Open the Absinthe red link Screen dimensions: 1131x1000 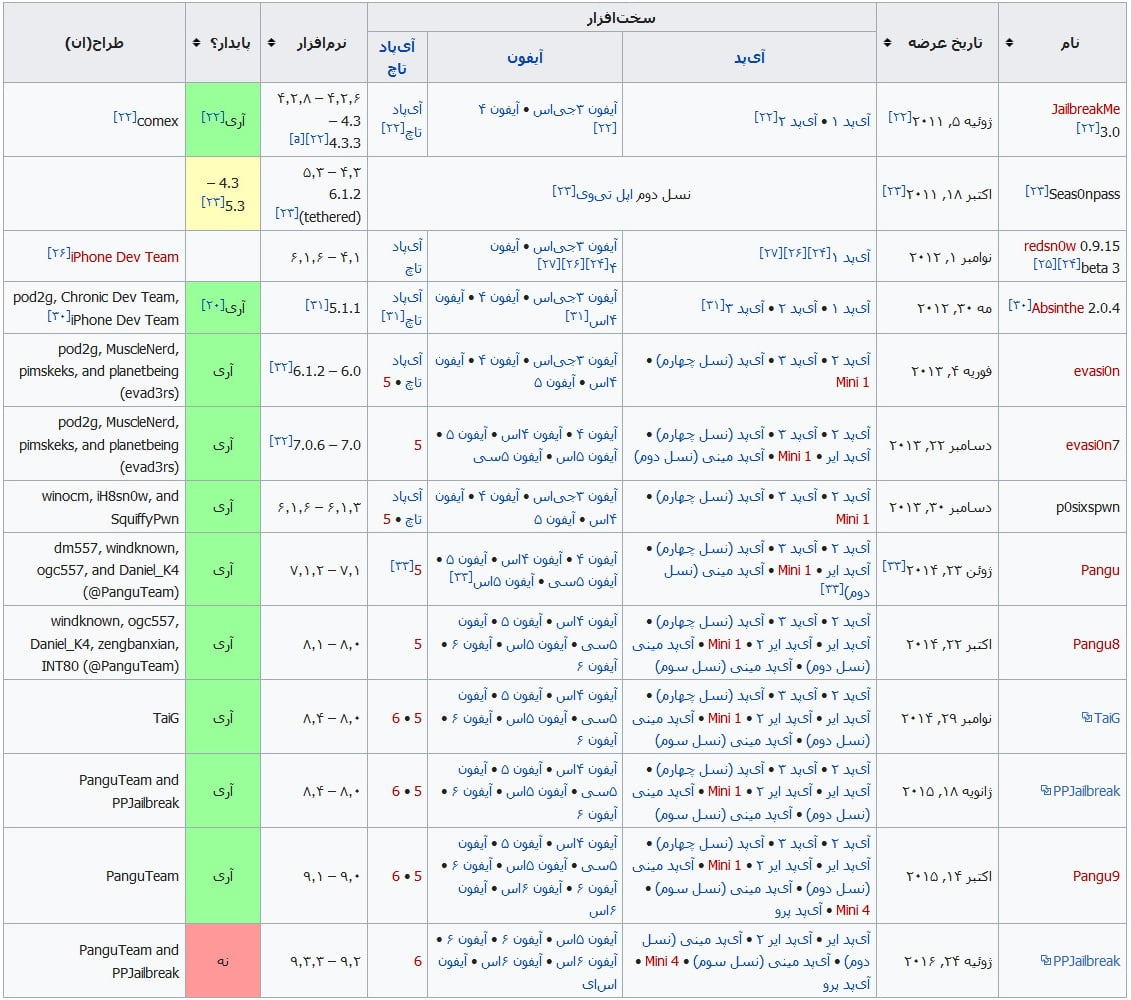click(1058, 307)
